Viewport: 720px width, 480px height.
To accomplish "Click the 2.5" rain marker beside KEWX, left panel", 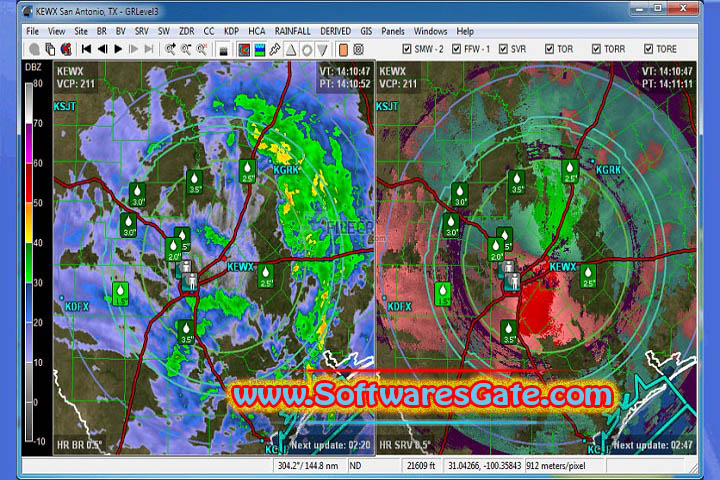I will pos(265,277).
